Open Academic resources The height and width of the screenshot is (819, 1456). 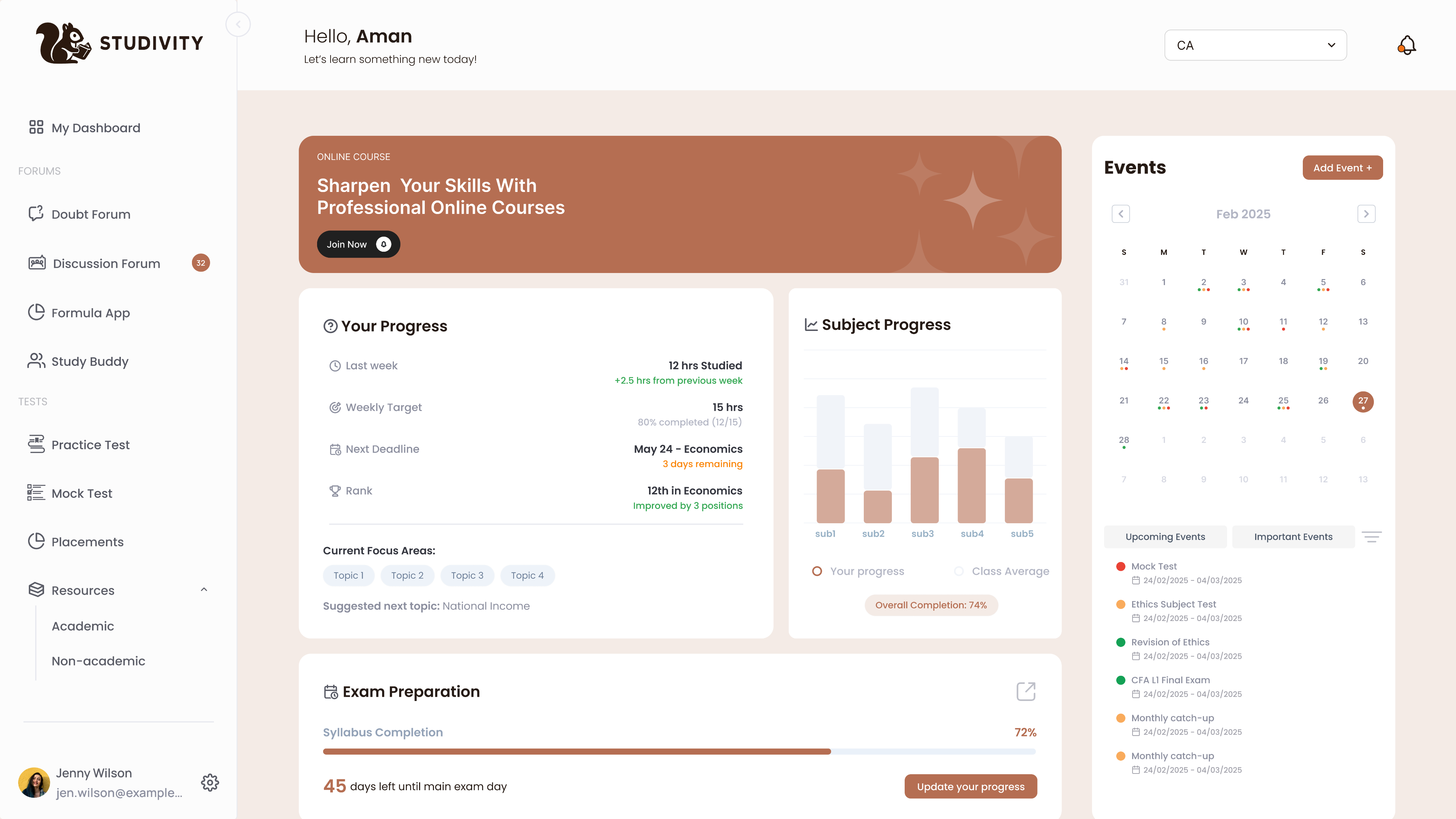(82, 626)
